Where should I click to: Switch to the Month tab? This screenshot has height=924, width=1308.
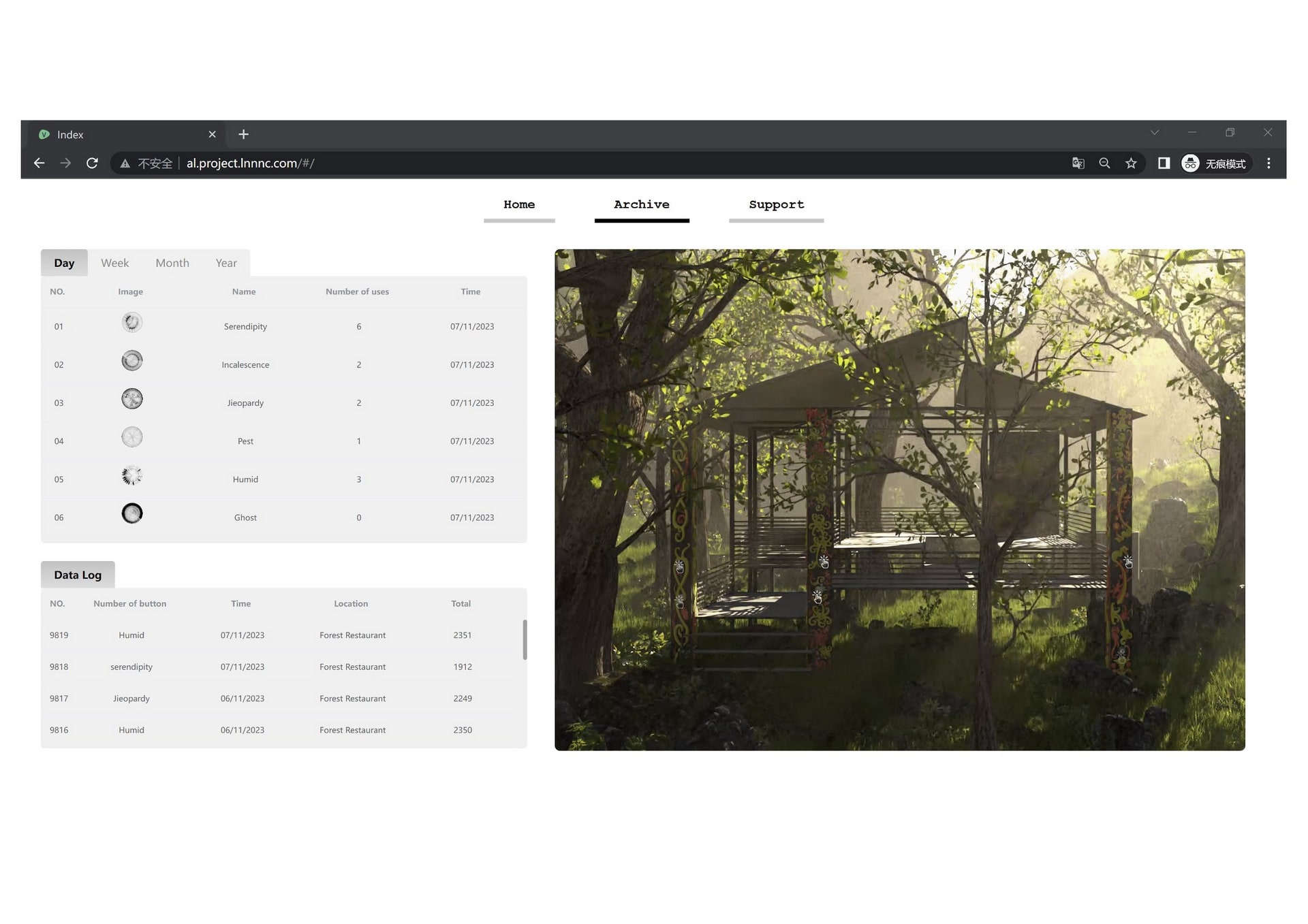tap(172, 263)
